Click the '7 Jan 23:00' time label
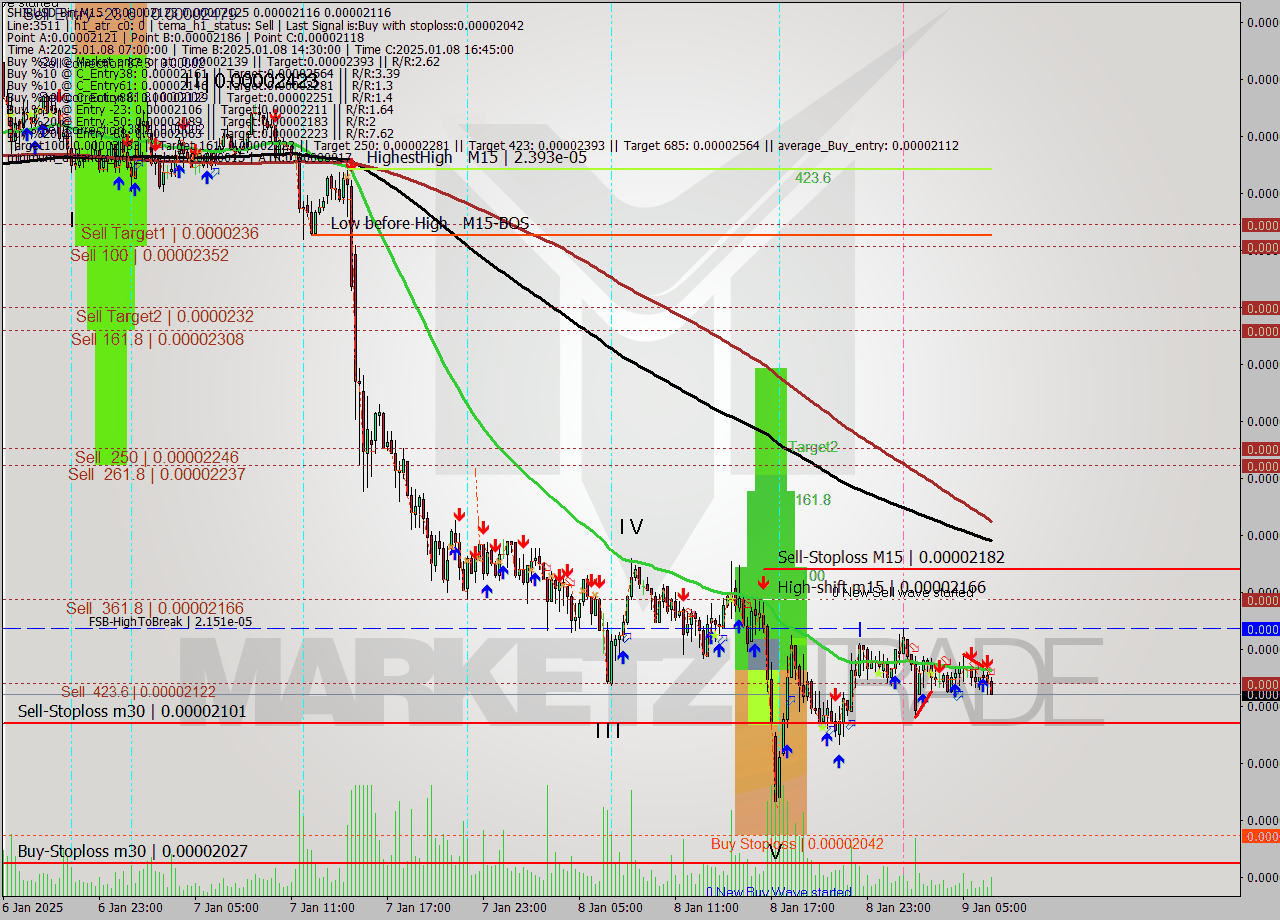 tap(514, 908)
